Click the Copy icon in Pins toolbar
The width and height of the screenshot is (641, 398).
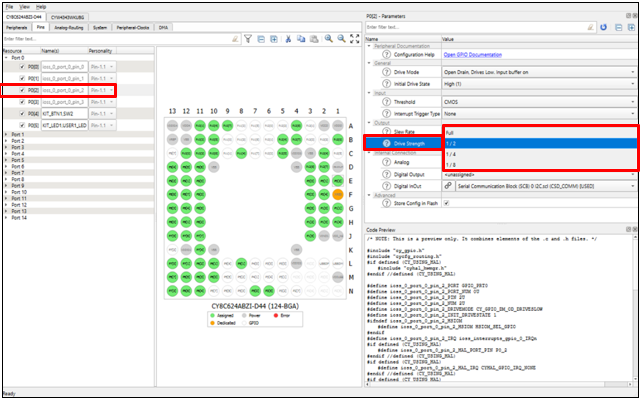[x=301, y=39]
